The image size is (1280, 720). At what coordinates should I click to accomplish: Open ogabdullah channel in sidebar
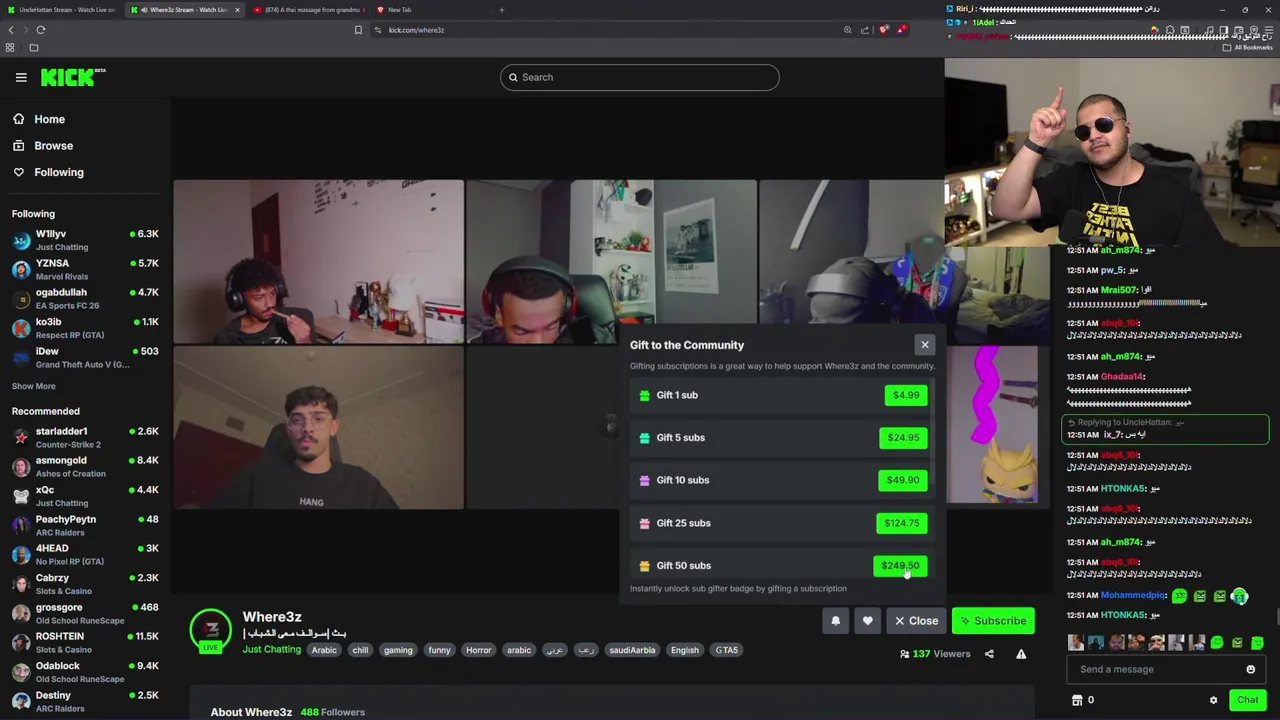[85, 298]
